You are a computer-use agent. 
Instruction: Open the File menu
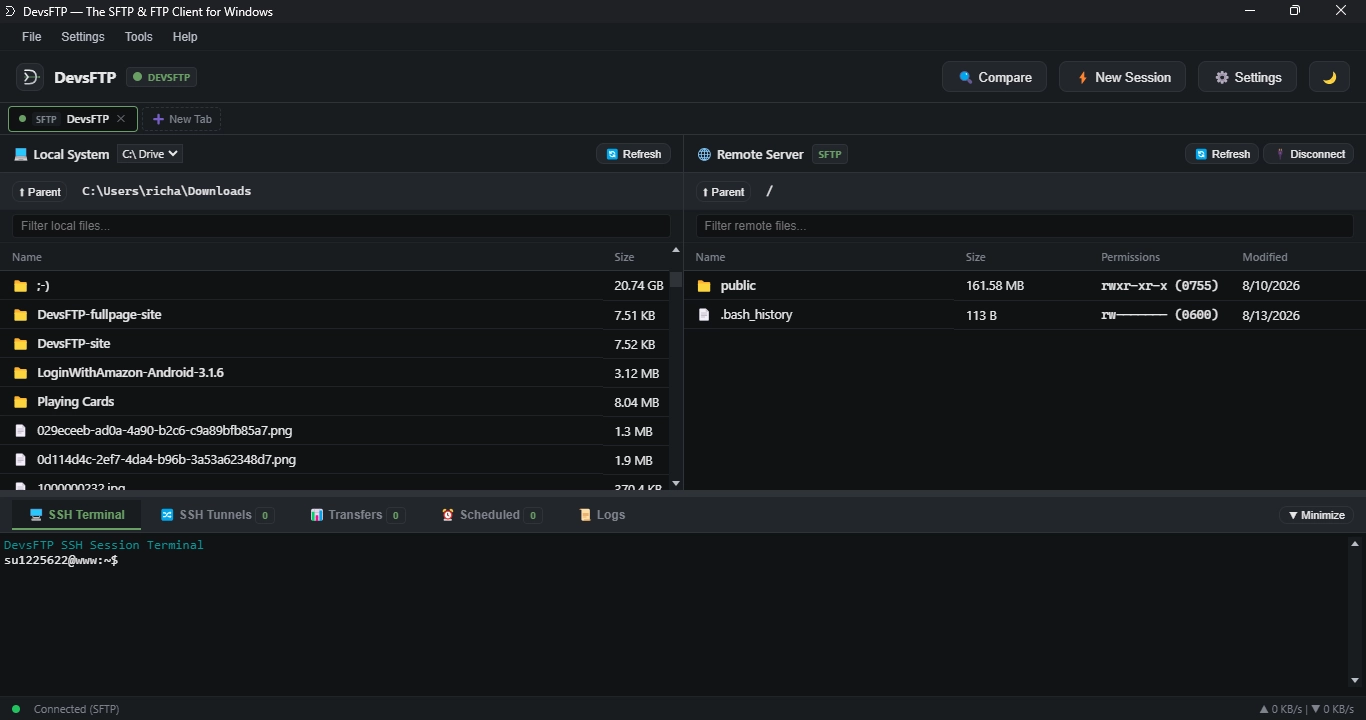pyautogui.click(x=32, y=36)
